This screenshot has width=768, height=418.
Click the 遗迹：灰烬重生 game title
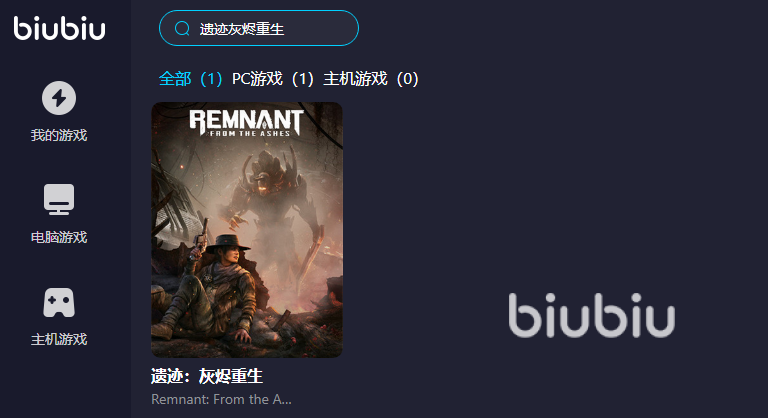207,376
